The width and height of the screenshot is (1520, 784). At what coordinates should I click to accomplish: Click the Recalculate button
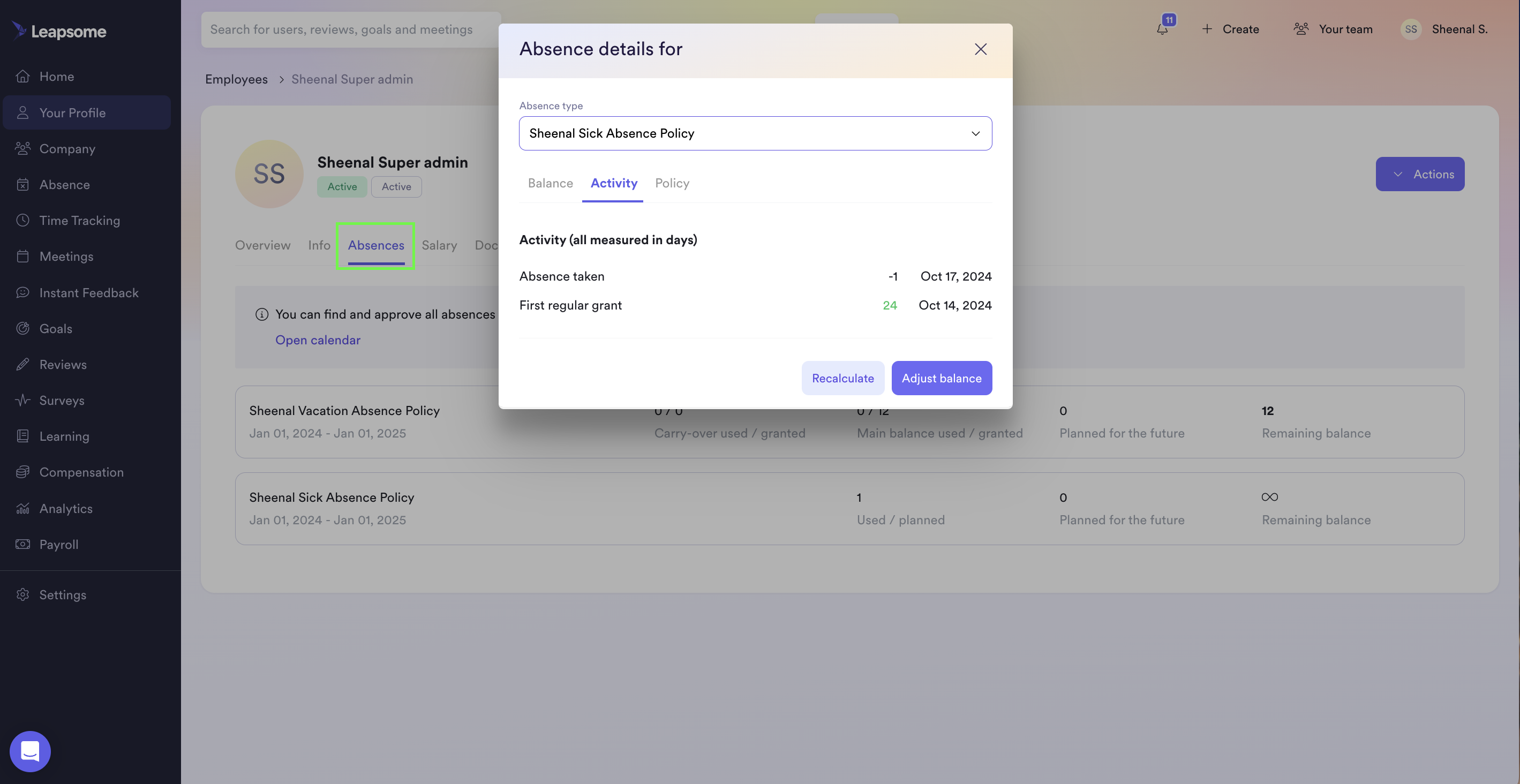click(x=842, y=378)
